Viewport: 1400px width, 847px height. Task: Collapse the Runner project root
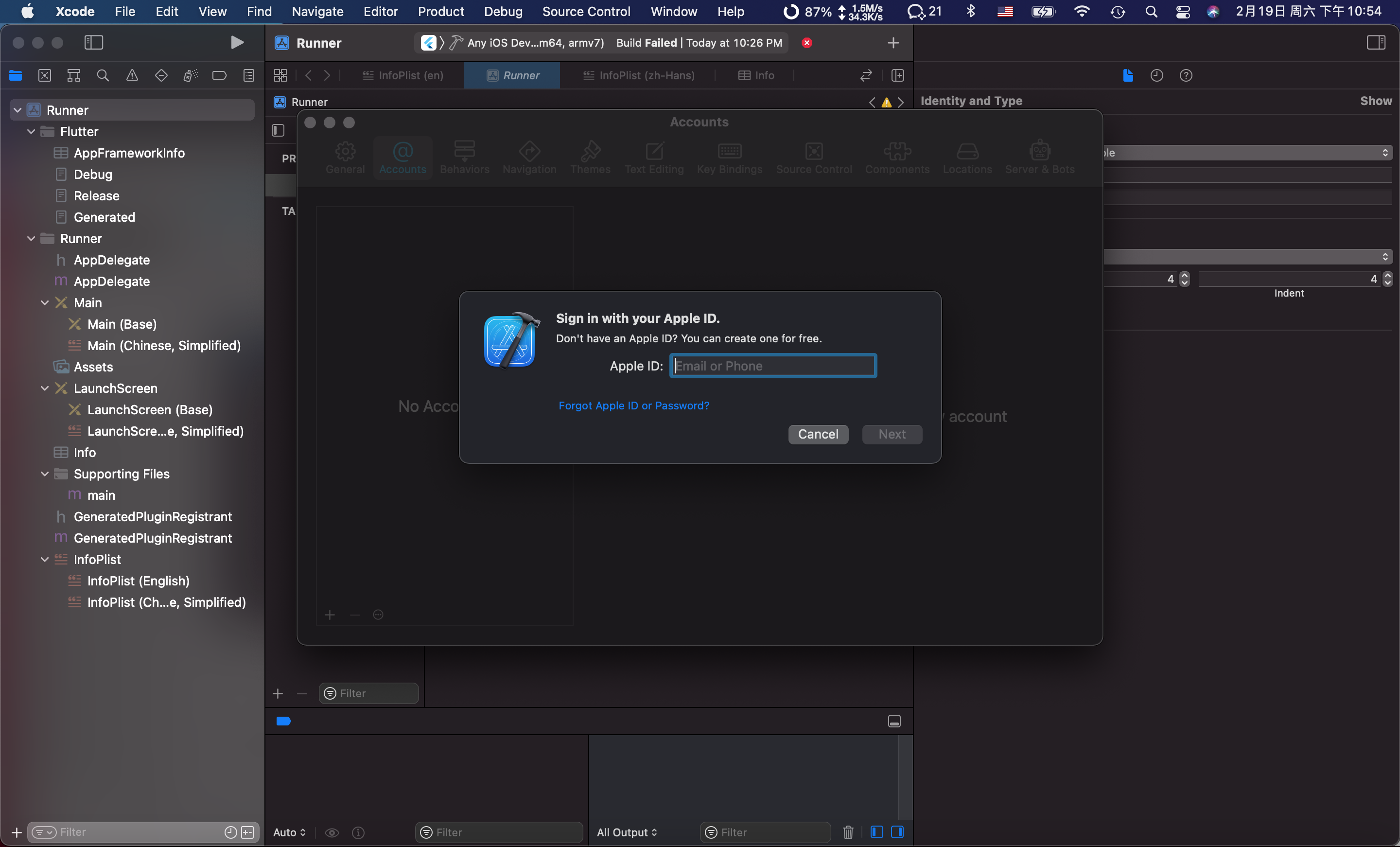coord(17,110)
